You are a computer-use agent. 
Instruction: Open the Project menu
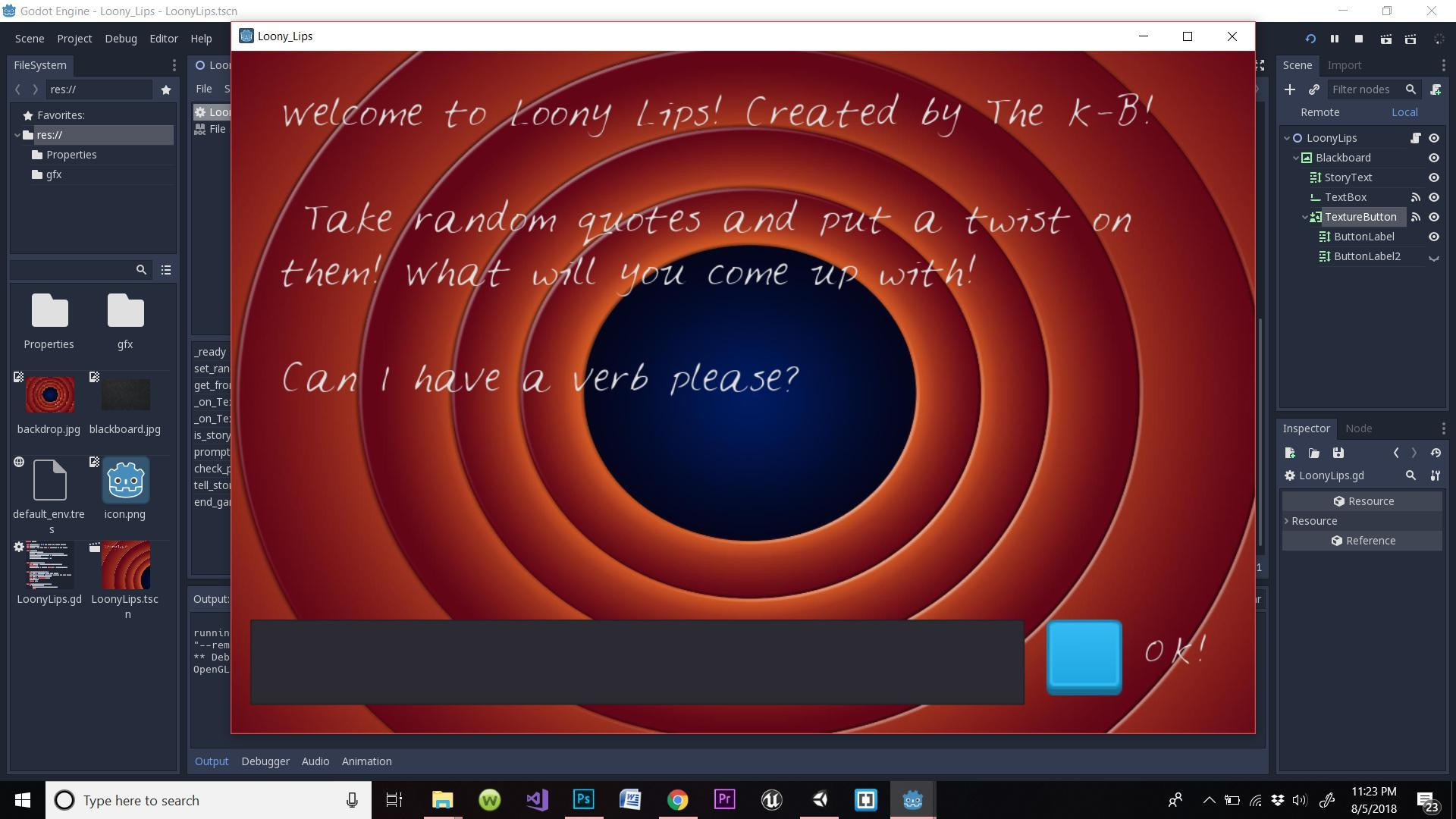pyautogui.click(x=74, y=39)
